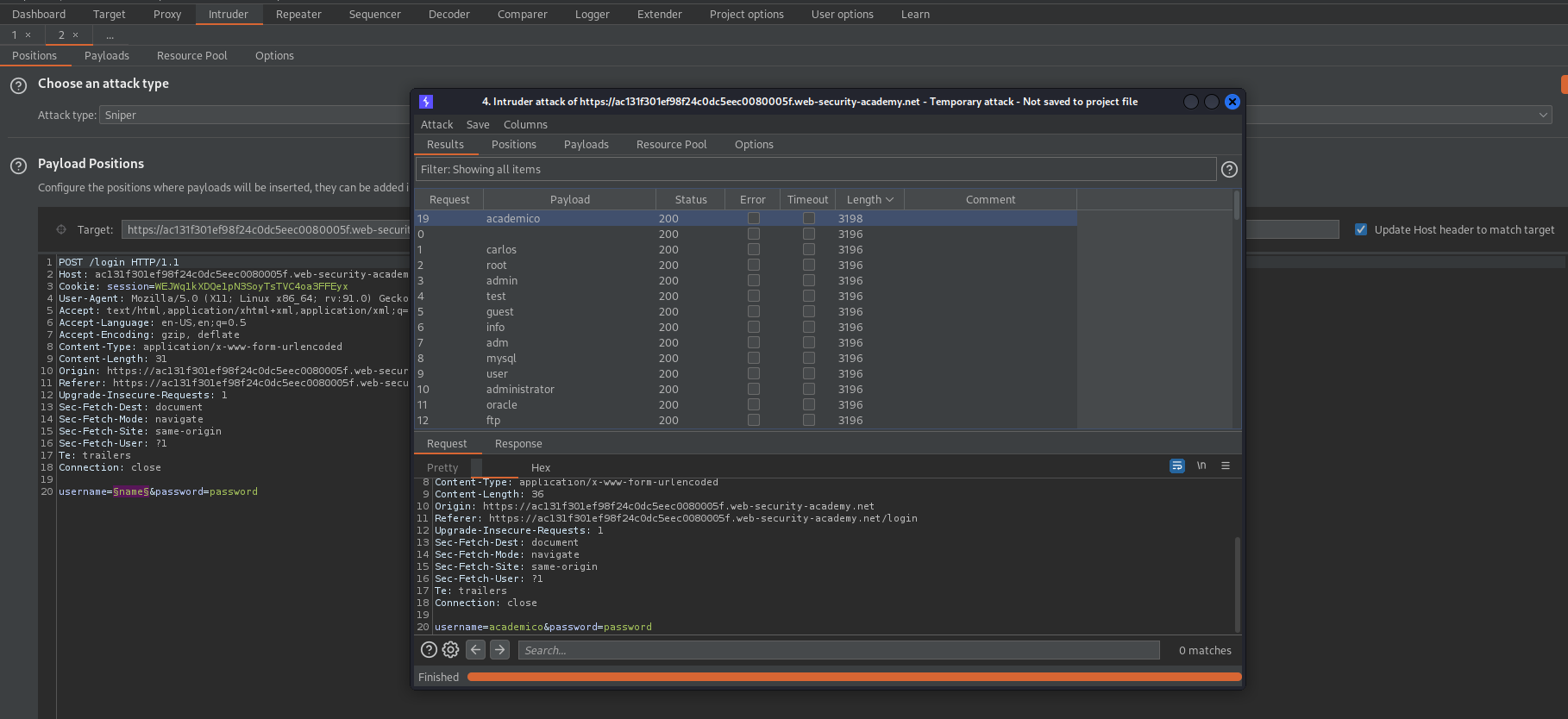
Task: Open the request viewer hamburger menu icon
Action: [x=1226, y=466]
